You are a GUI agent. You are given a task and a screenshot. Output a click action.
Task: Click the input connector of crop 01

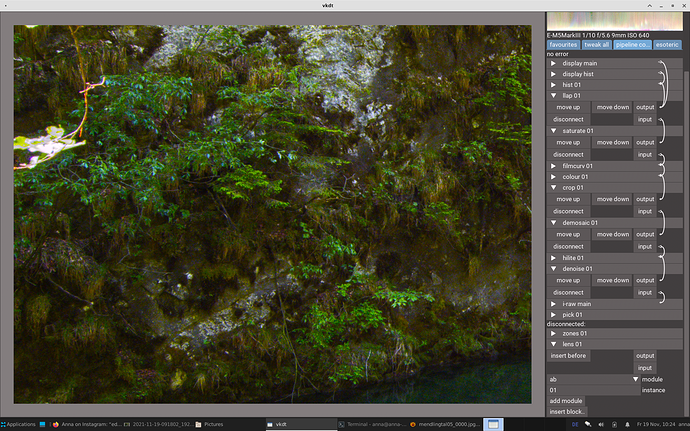click(645, 211)
